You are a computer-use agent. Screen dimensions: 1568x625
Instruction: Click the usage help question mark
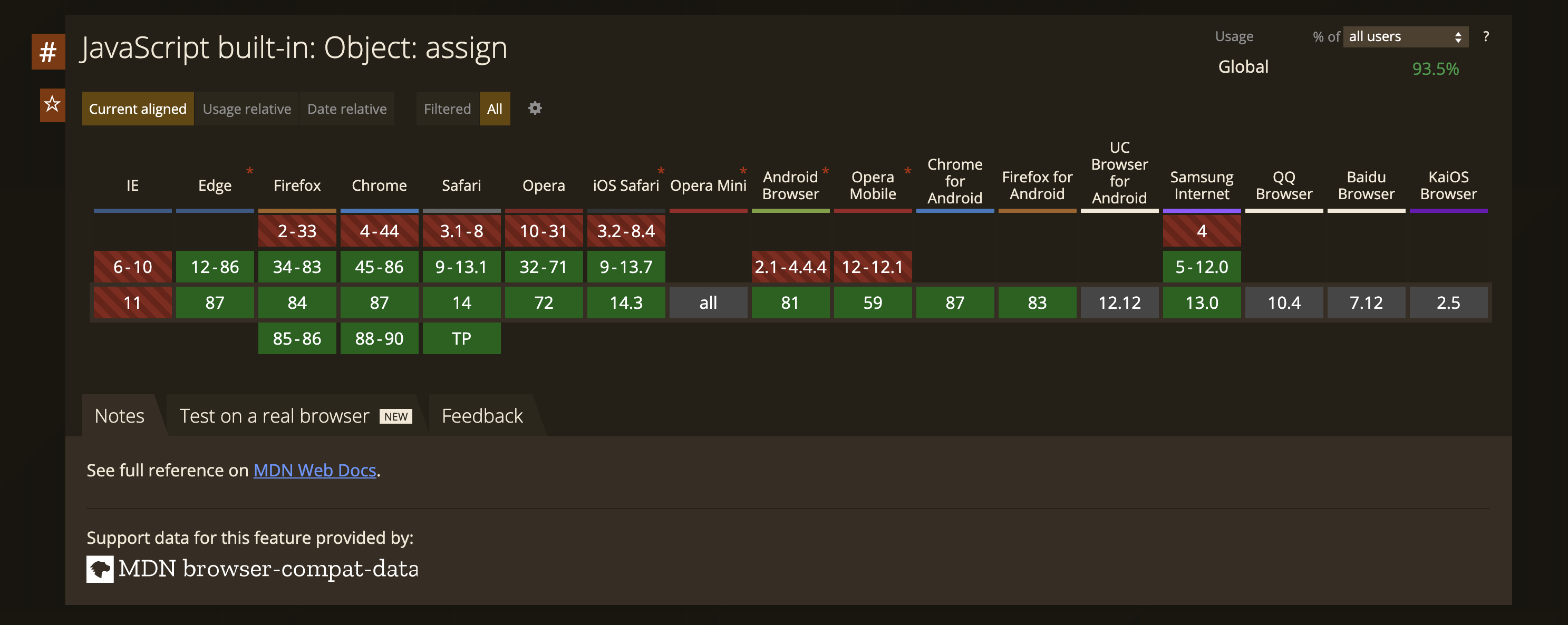coord(1486,36)
